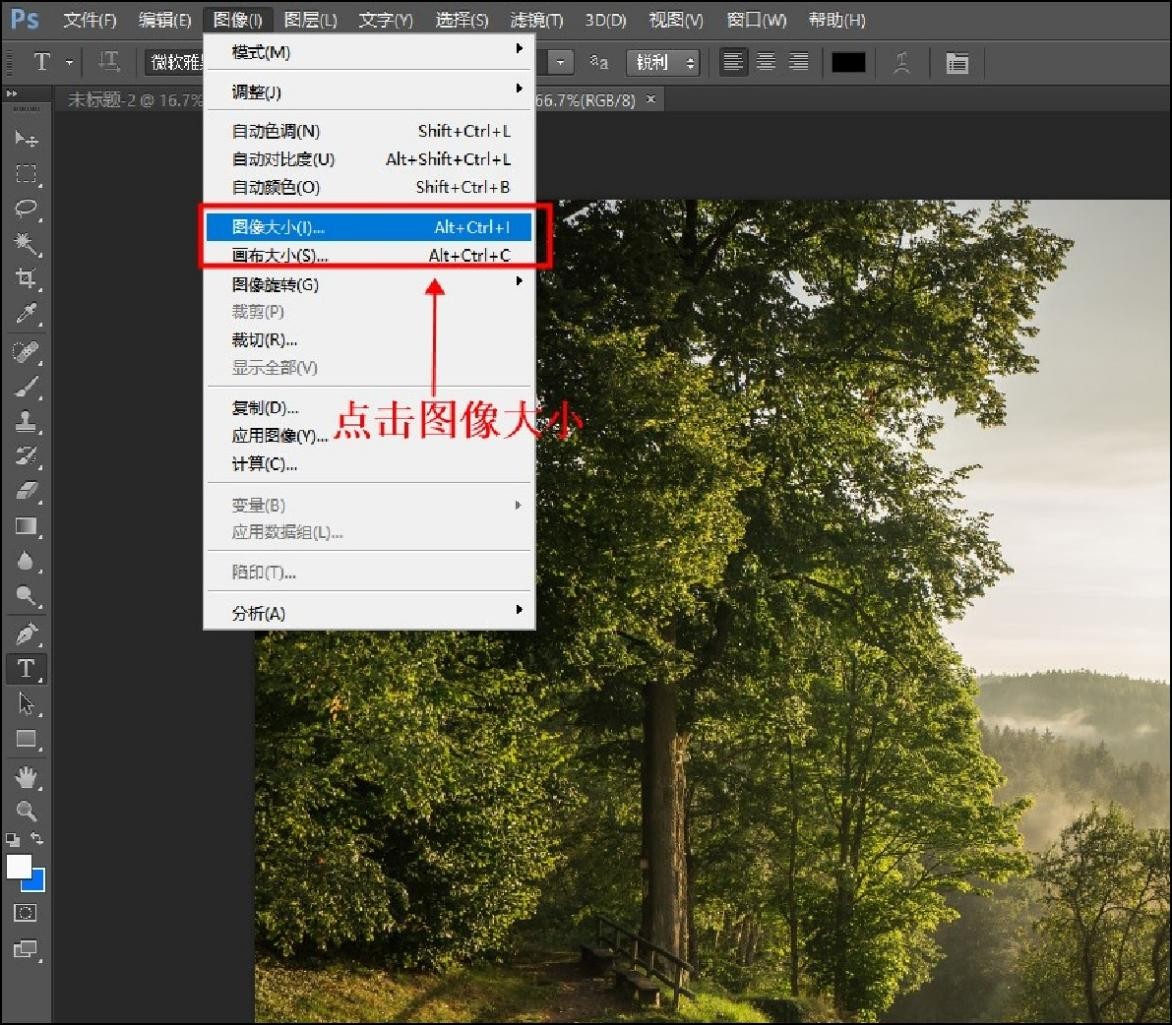Open the font size dropdown arrow
Image resolution: width=1172 pixels, height=1025 pixels.
[560, 63]
